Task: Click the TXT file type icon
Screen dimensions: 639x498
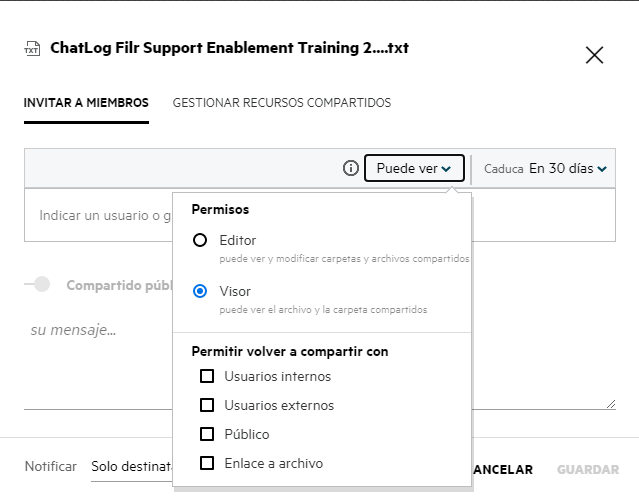Action: point(33,49)
